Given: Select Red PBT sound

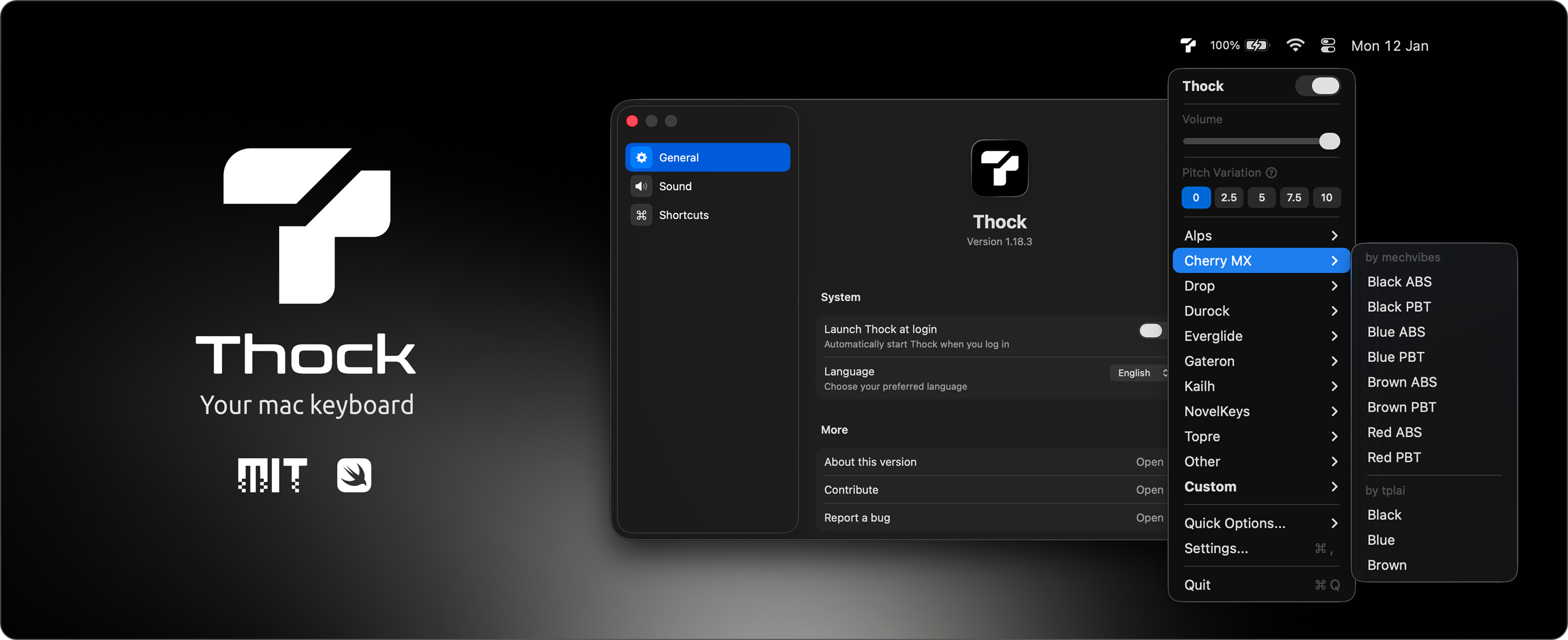Looking at the screenshot, I should 1434,458.
